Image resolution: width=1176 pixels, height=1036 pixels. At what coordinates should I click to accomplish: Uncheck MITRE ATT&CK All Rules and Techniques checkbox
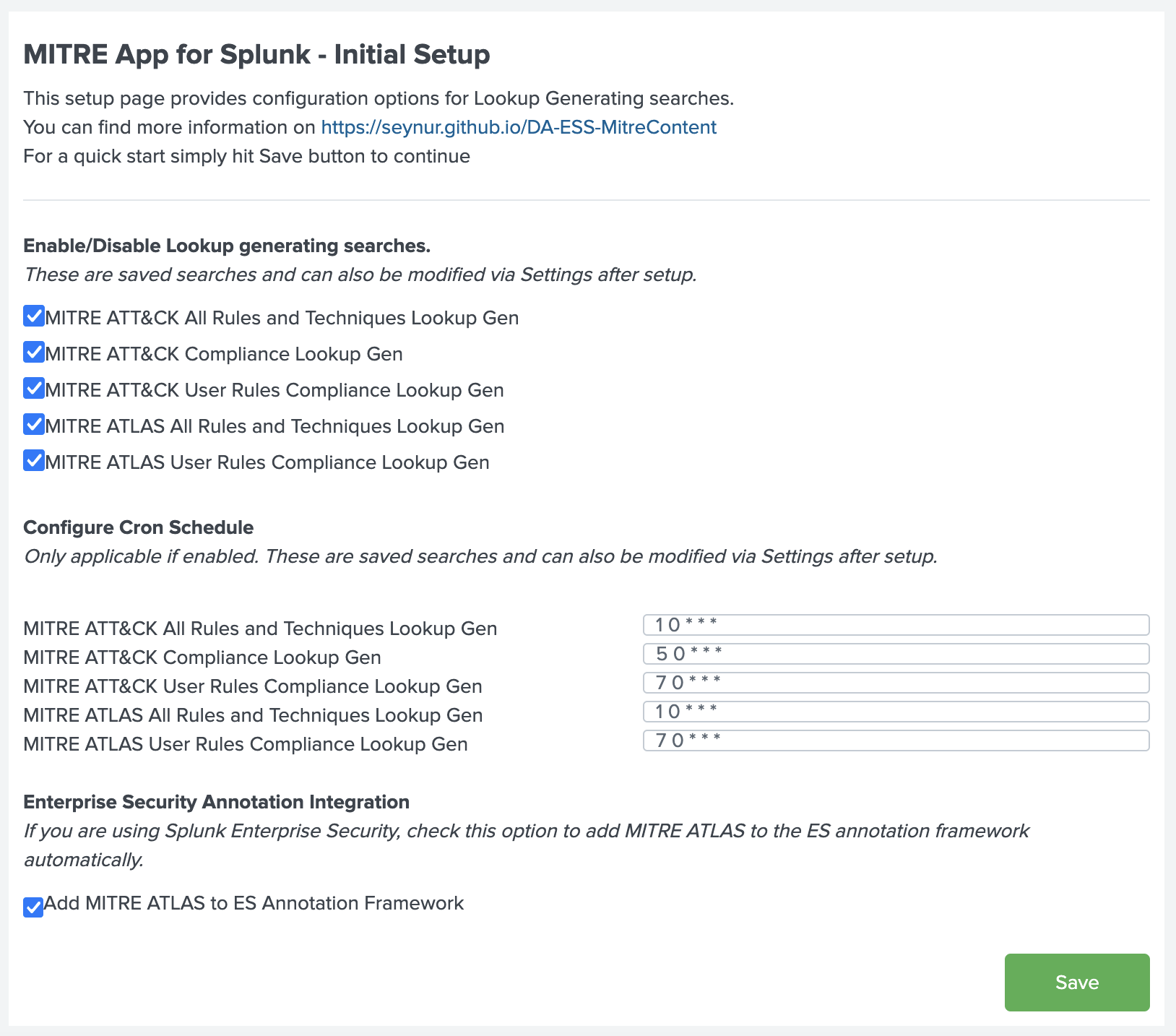[34, 316]
